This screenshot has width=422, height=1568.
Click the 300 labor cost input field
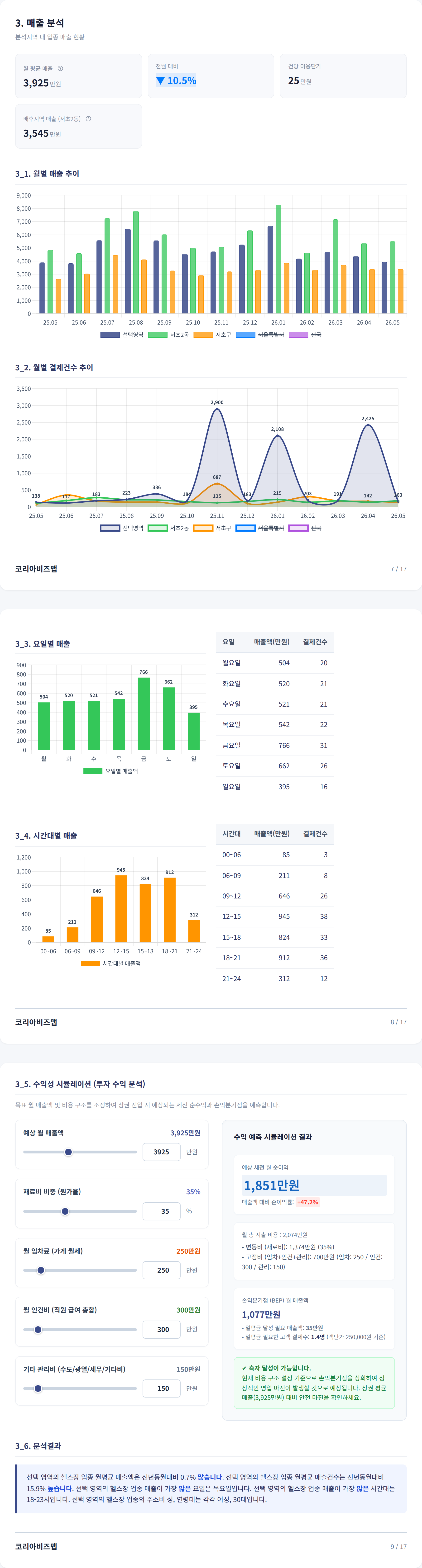pyautogui.click(x=161, y=1329)
